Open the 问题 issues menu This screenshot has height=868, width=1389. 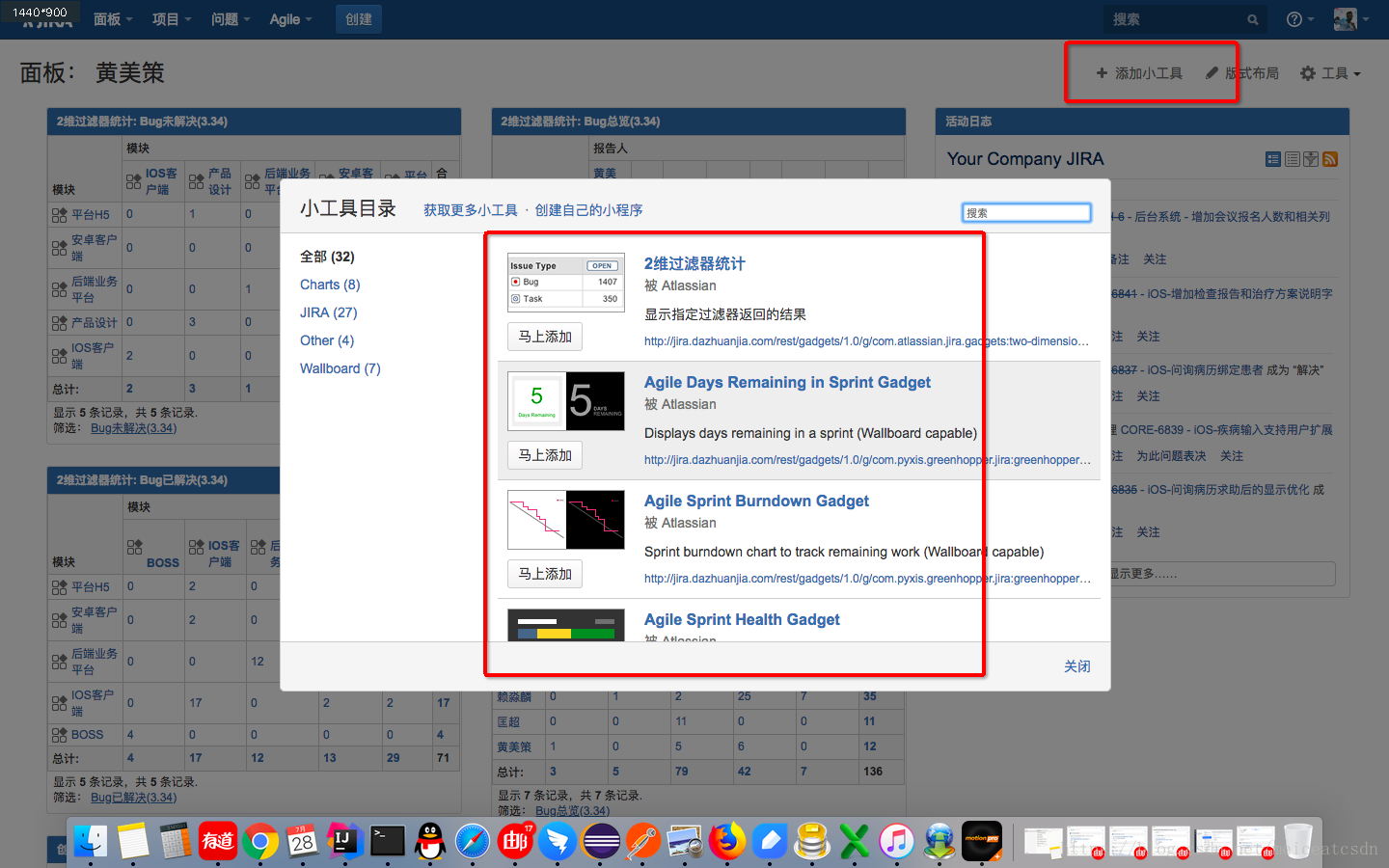[x=231, y=19]
